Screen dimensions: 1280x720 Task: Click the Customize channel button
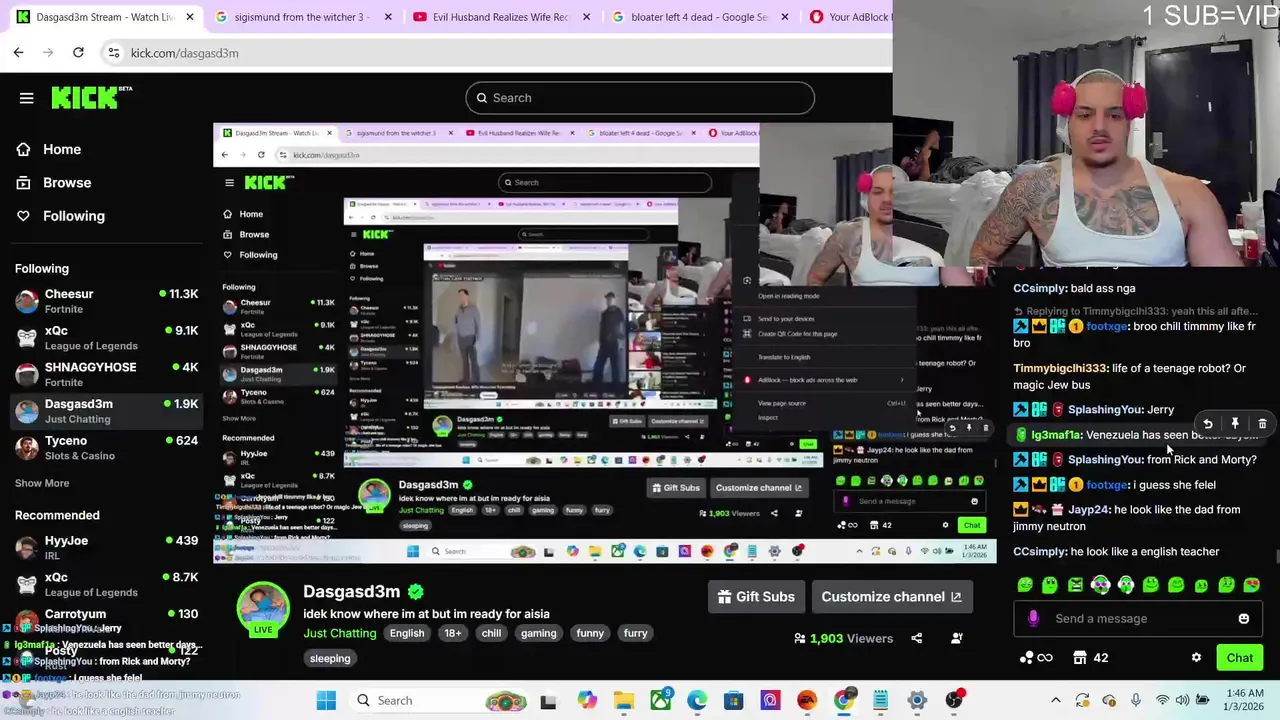[891, 597]
